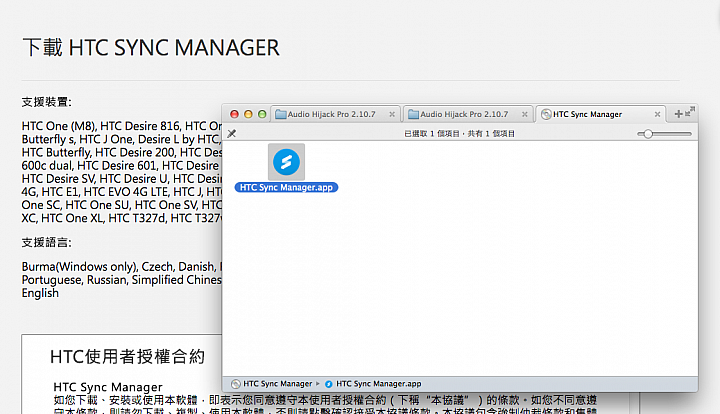This screenshot has height=414, width=720.
Task: Click the 下載 HTC SYNC MANAGER heading
Action: click(151, 48)
